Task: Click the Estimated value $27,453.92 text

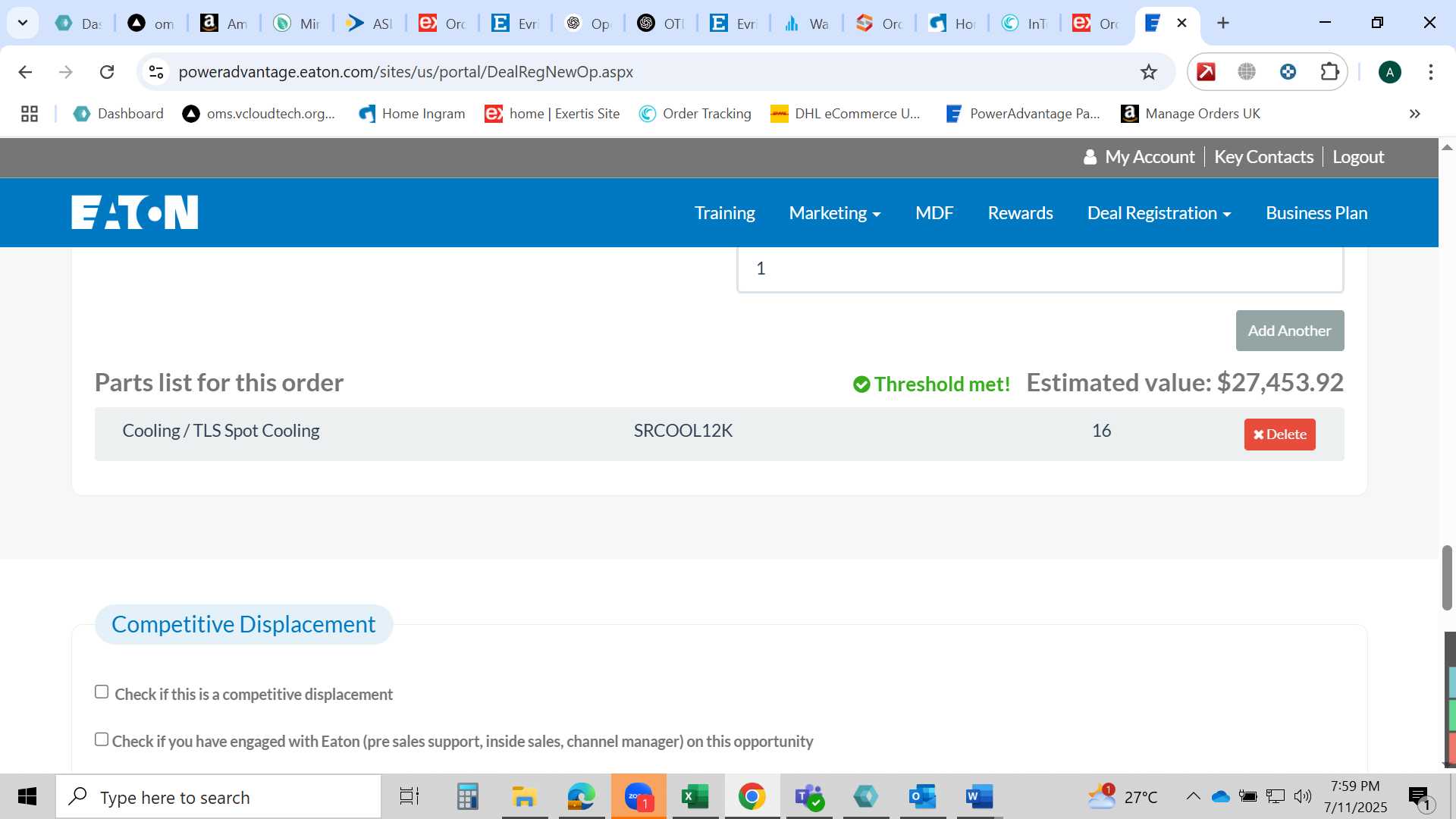Action: click(x=1185, y=382)
